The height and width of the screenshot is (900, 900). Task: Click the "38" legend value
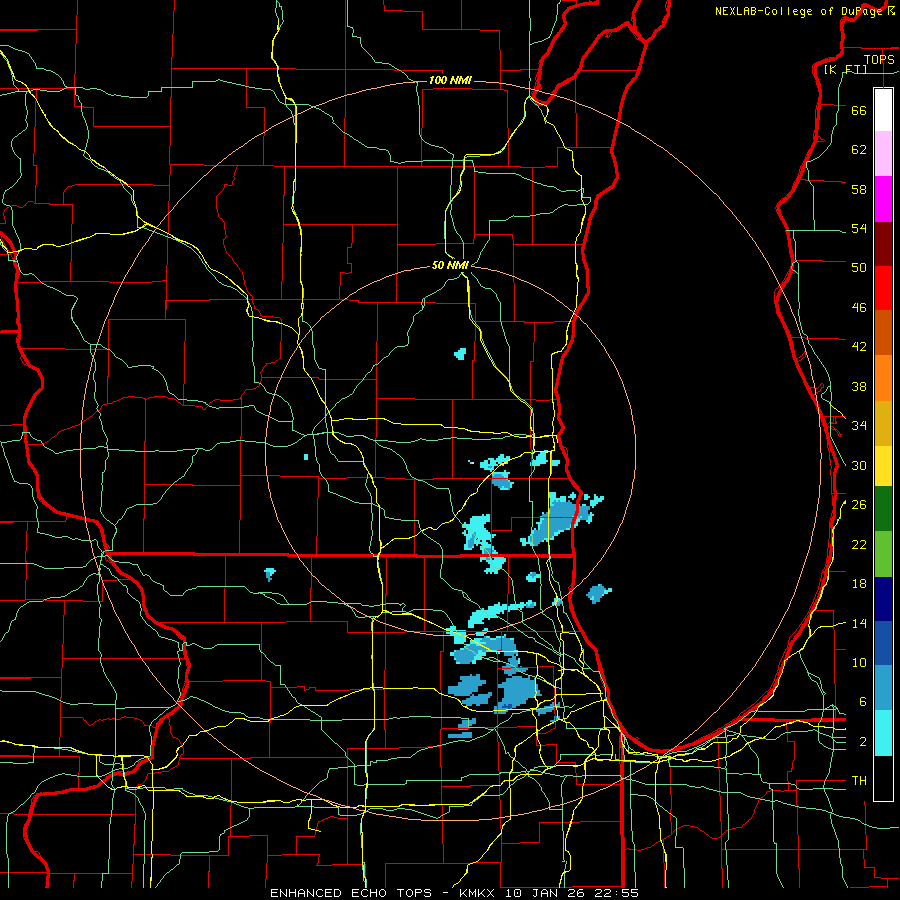(x=859, y=386)
